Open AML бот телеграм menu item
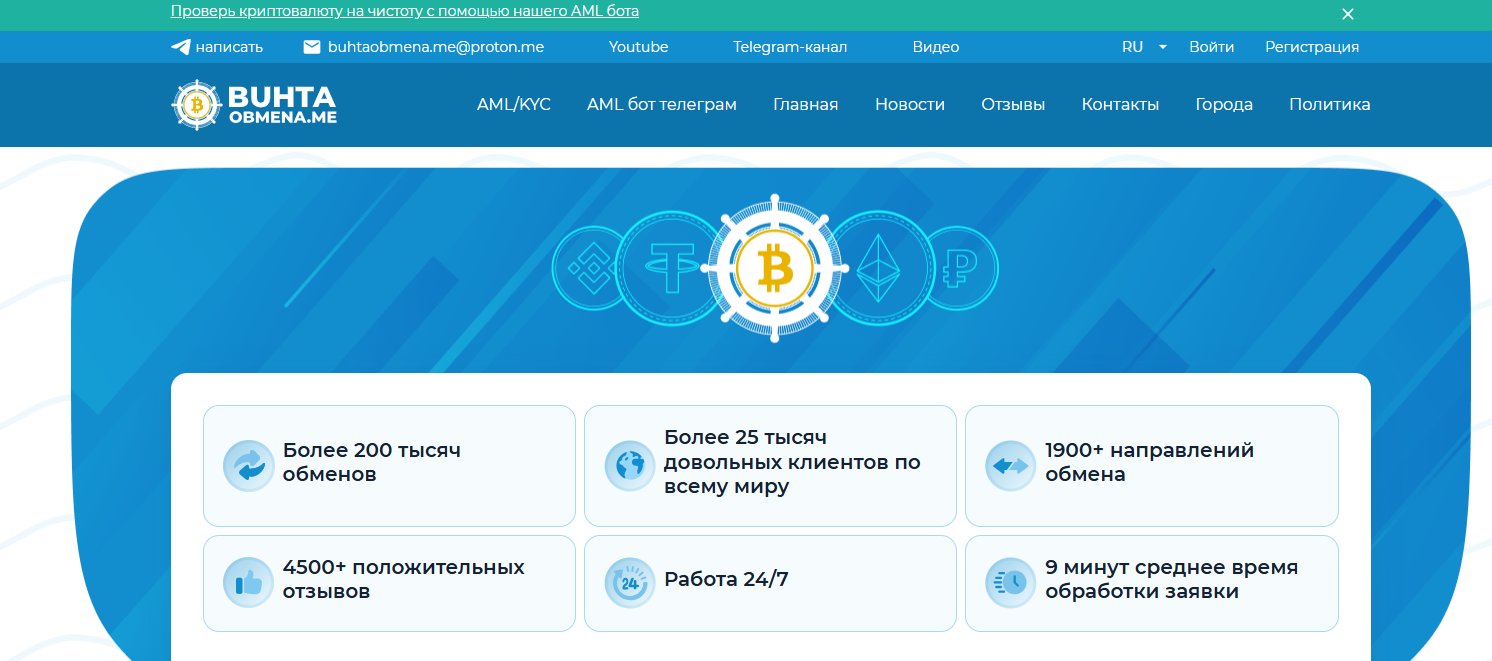Viewport: 1492px width, 661px height. pos(662,104)
